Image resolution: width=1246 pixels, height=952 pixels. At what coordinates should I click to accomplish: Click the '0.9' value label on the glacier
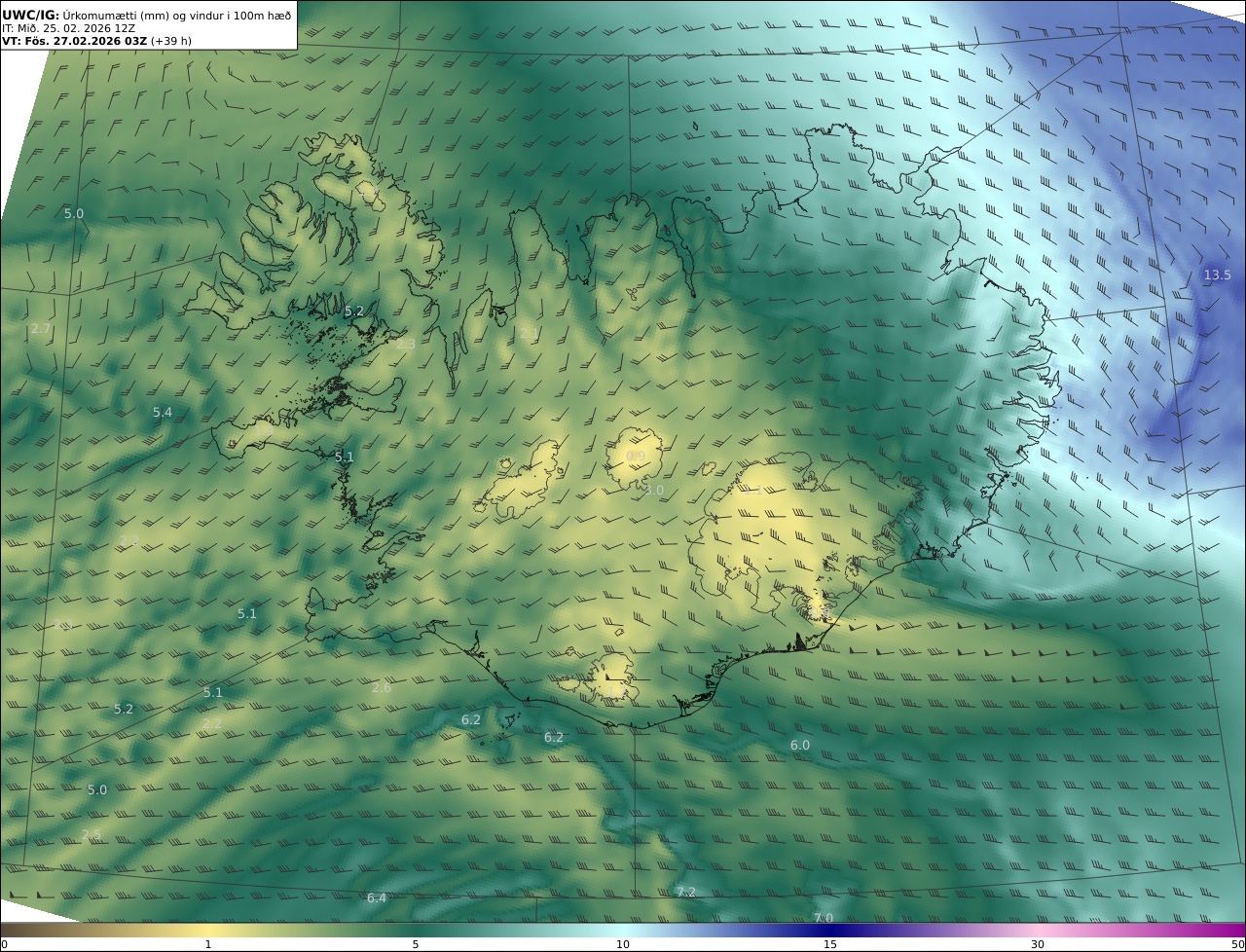click(636, 456)
